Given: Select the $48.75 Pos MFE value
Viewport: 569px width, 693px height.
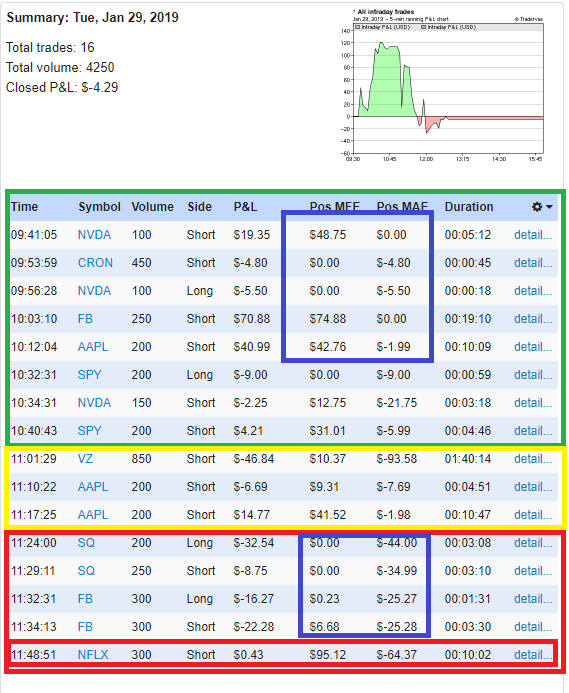Looking at the screenshot, I should 328,235.
